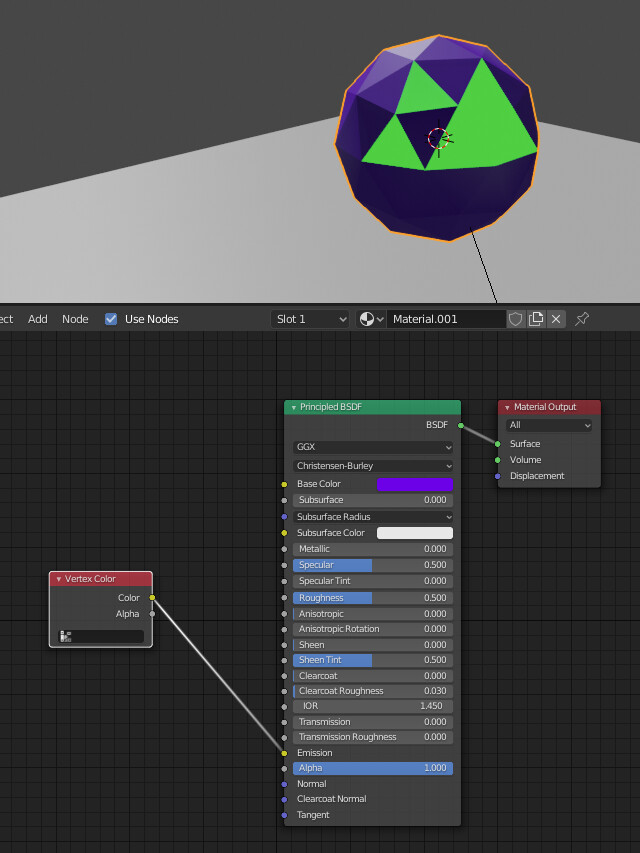
Task: Click the Transmission Roughness value field
Action: (373, 737)
